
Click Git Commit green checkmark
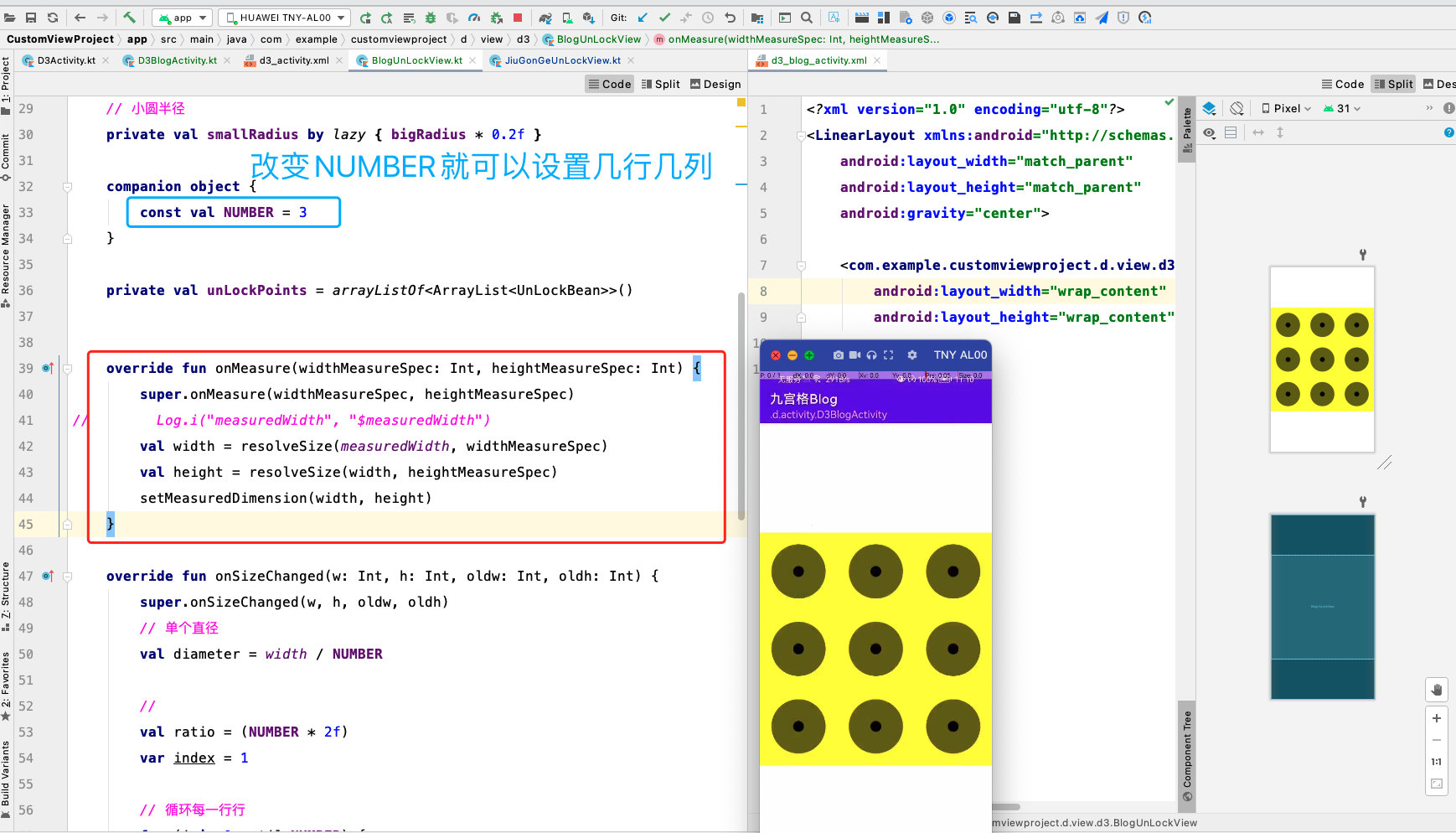pos(664,18)
